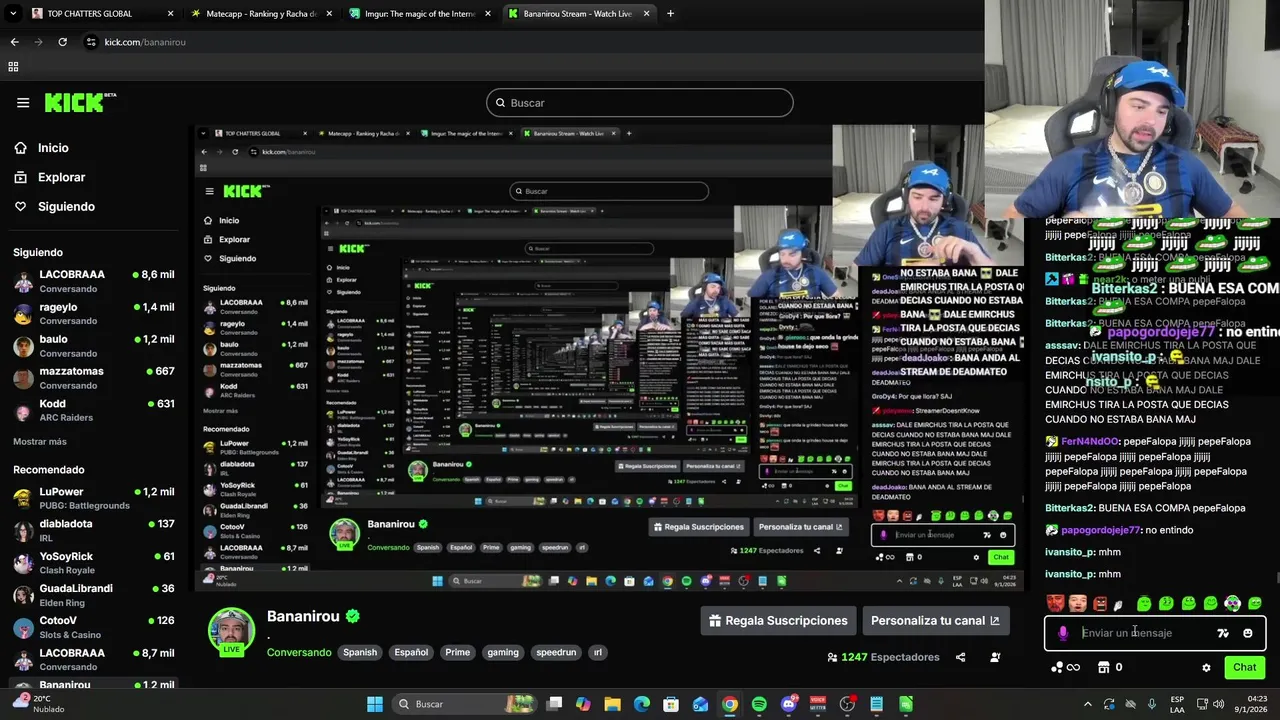
Task: Click the user icon next to share
Action: pyautogui.click(x=995, y=657)
